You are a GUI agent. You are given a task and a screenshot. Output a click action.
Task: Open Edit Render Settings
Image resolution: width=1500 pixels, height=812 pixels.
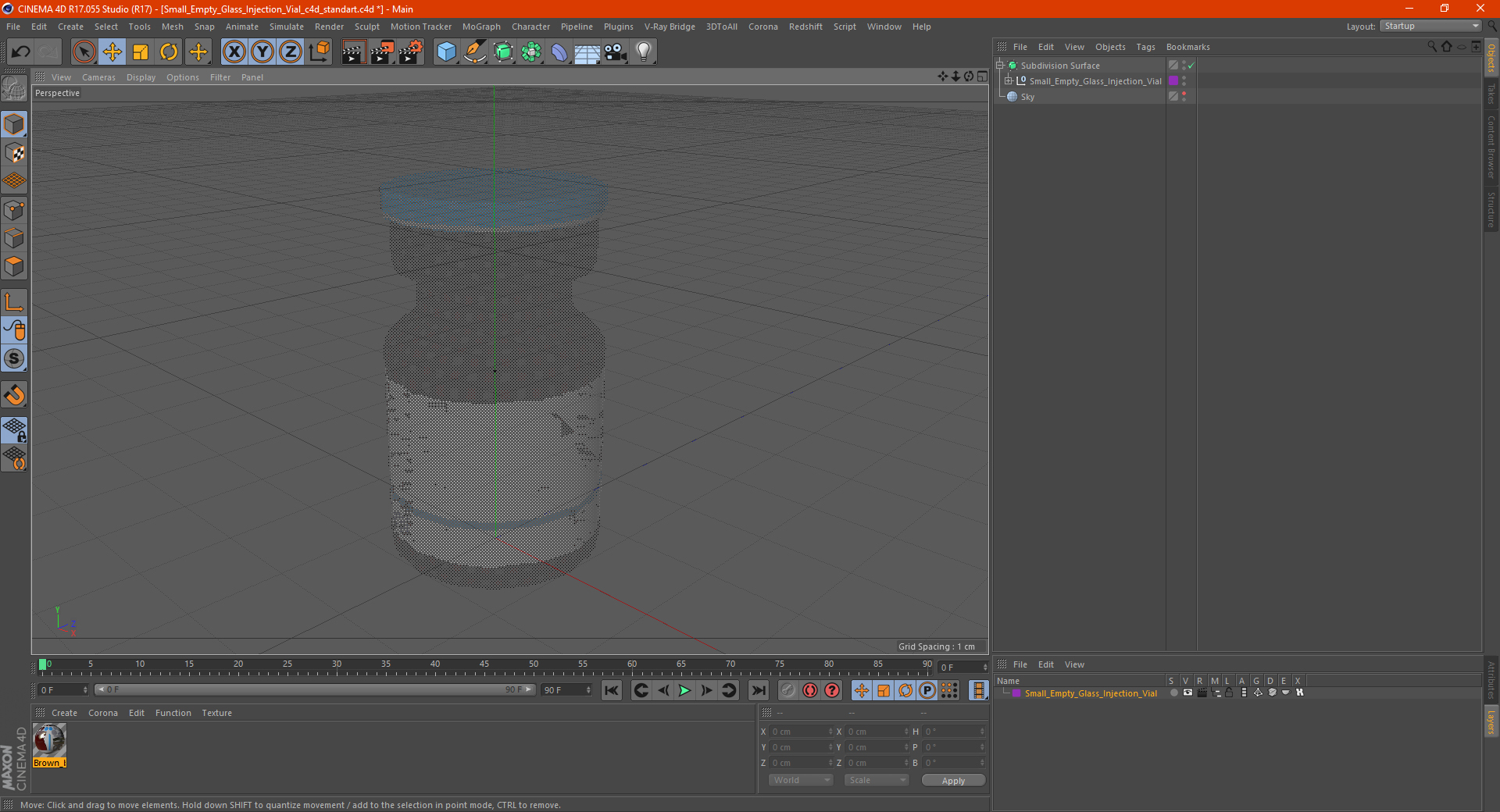[411, 52]
